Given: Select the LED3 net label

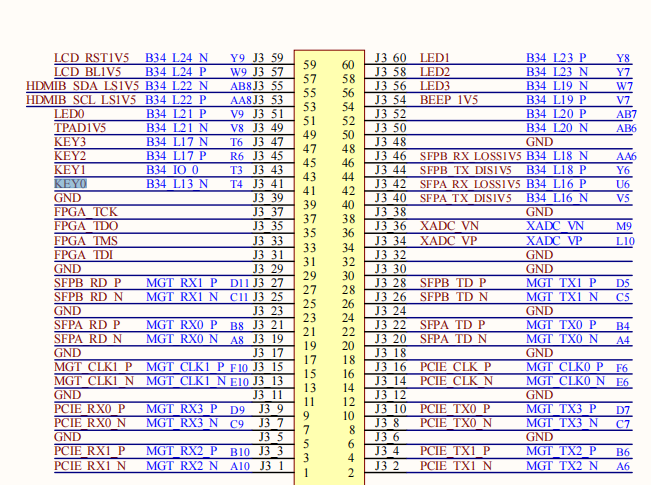Looking at the screenshot, I should pos(435,86).
